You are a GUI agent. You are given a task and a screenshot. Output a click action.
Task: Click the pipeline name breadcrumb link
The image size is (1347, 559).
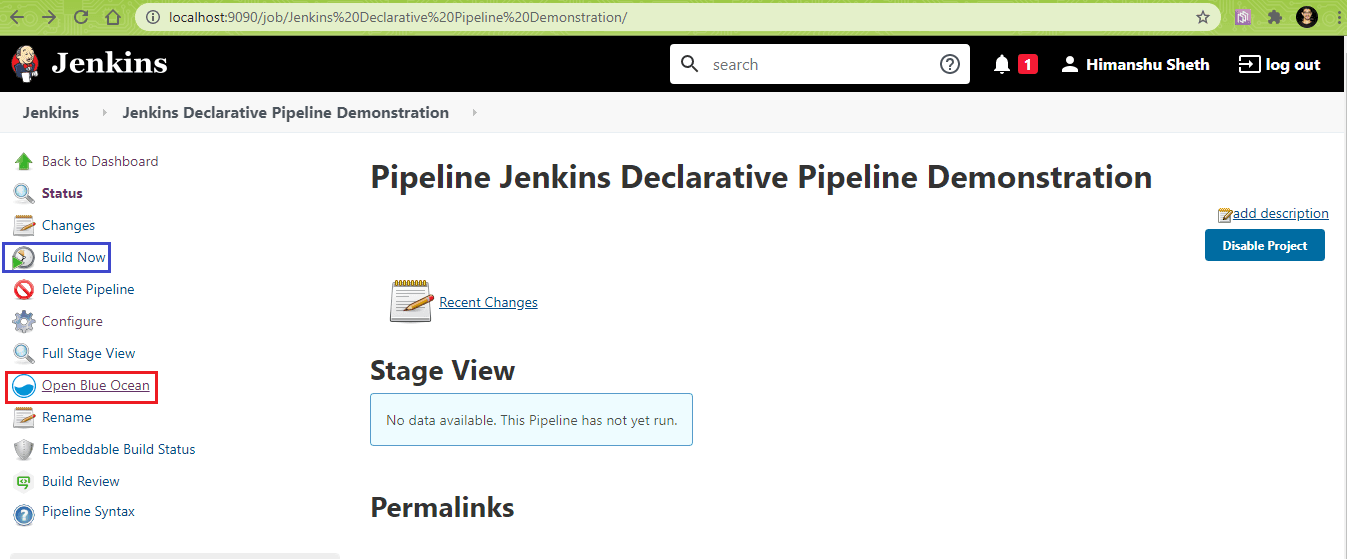[286, 113]
